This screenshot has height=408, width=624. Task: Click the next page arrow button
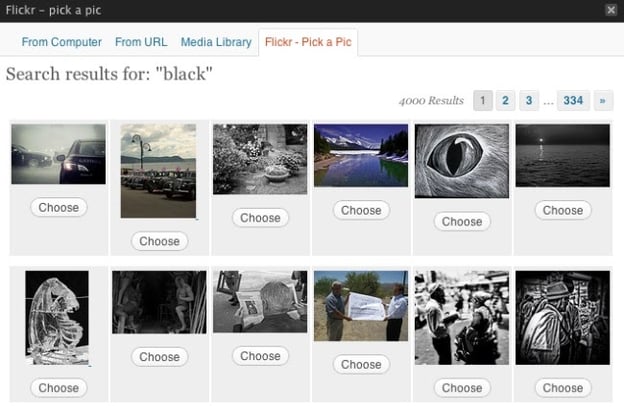[602, 100]
